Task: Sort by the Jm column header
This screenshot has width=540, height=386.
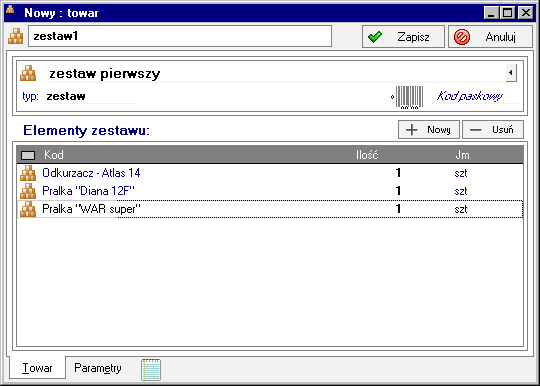Action: [x=462, y=155]
